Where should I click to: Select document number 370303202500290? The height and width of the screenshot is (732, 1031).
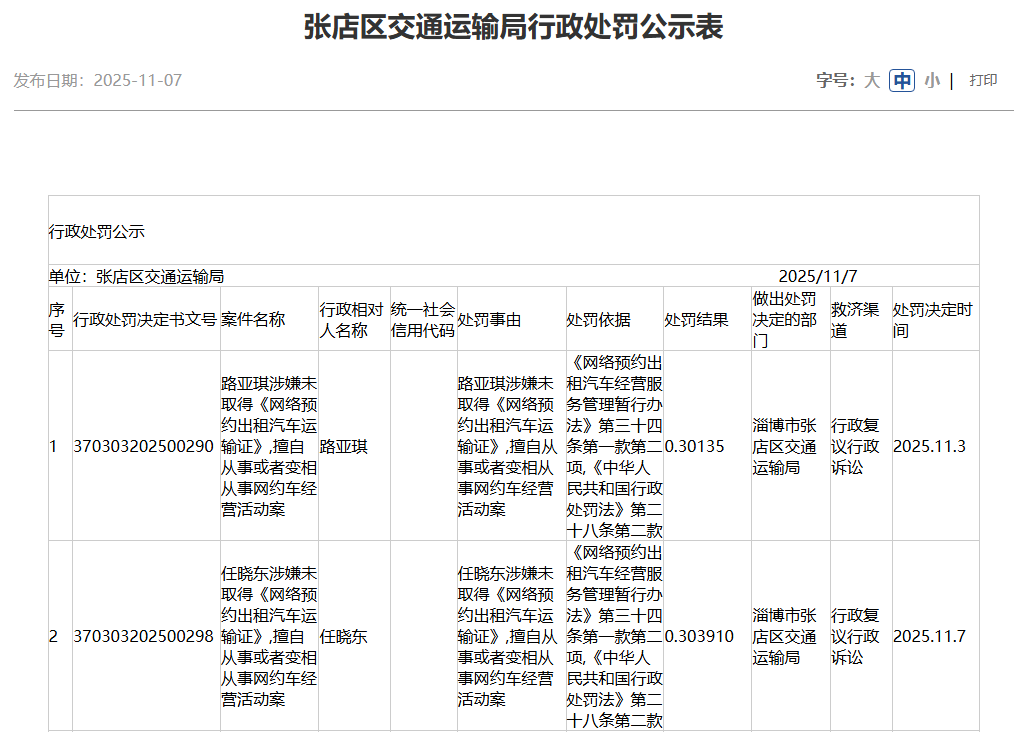coord(144,446)
